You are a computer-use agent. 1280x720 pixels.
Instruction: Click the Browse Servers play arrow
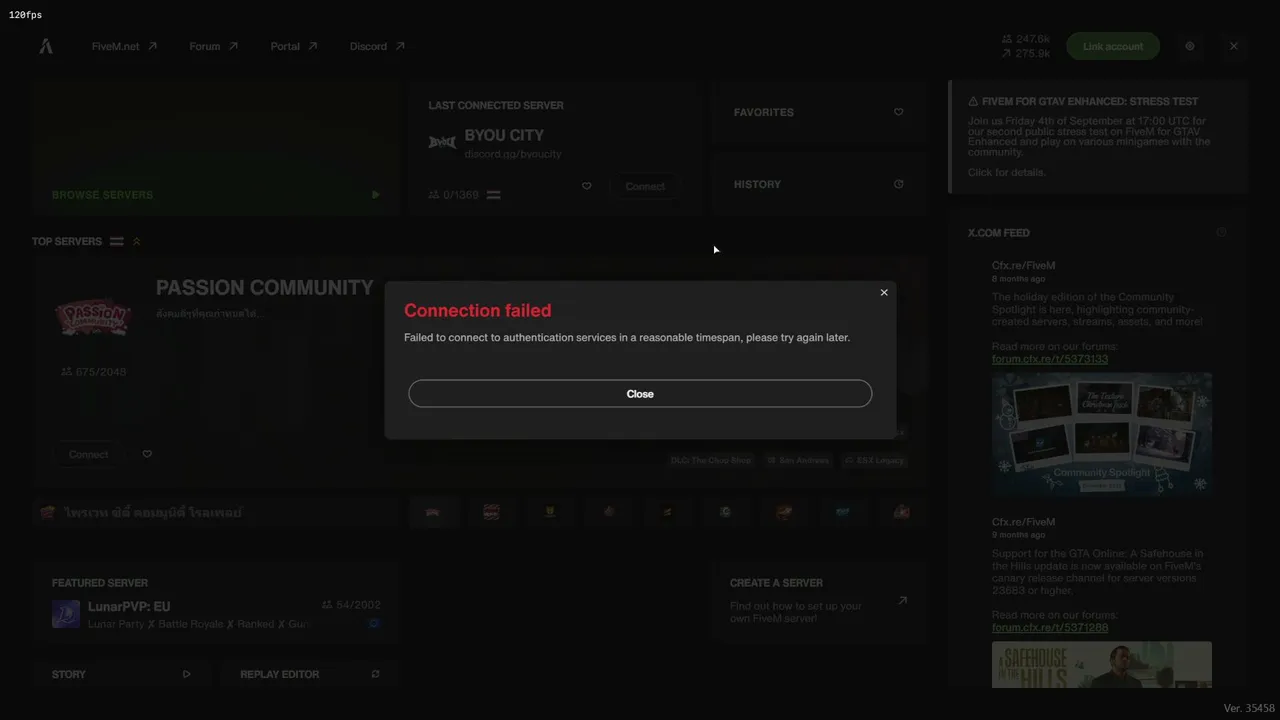[375, 195]
